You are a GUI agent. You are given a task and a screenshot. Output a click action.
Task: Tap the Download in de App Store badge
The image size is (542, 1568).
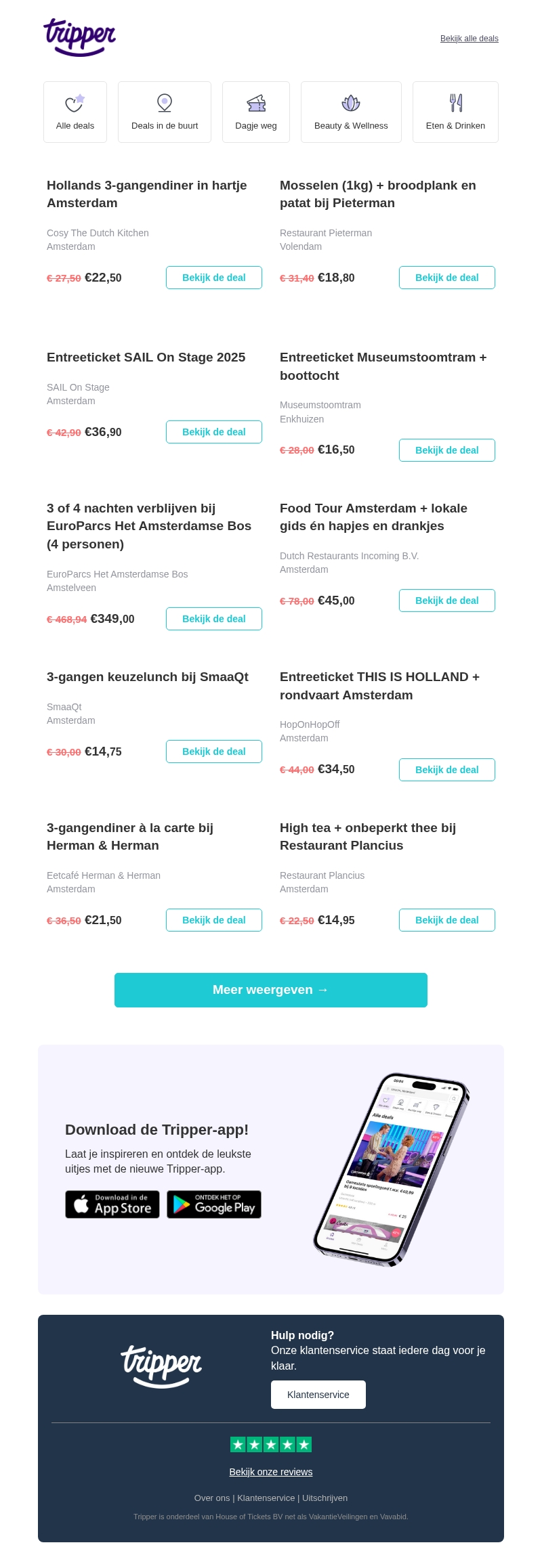tap(112, 1204)
